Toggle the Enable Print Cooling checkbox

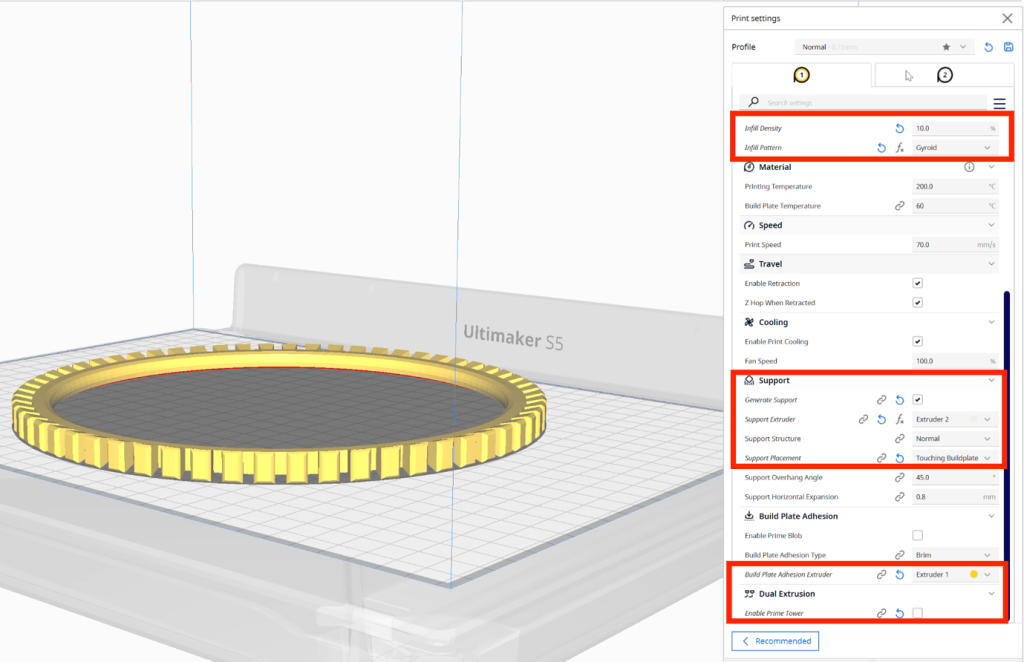(x=918, y=341)
